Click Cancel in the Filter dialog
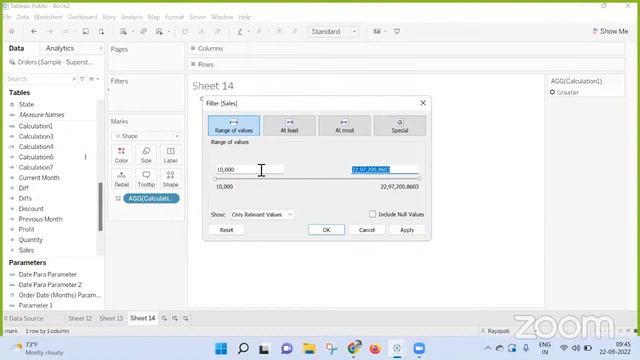This screenshot has width=640, height=360. point(367,230)
